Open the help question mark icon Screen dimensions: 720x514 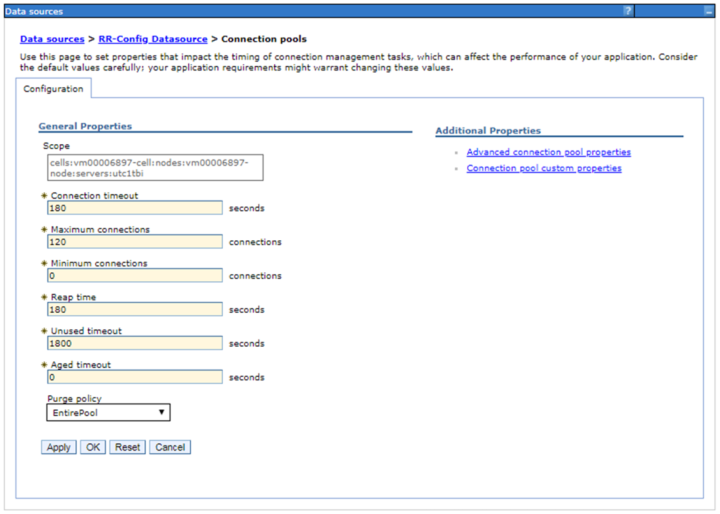pyautogui.click(x=628, y=11)
